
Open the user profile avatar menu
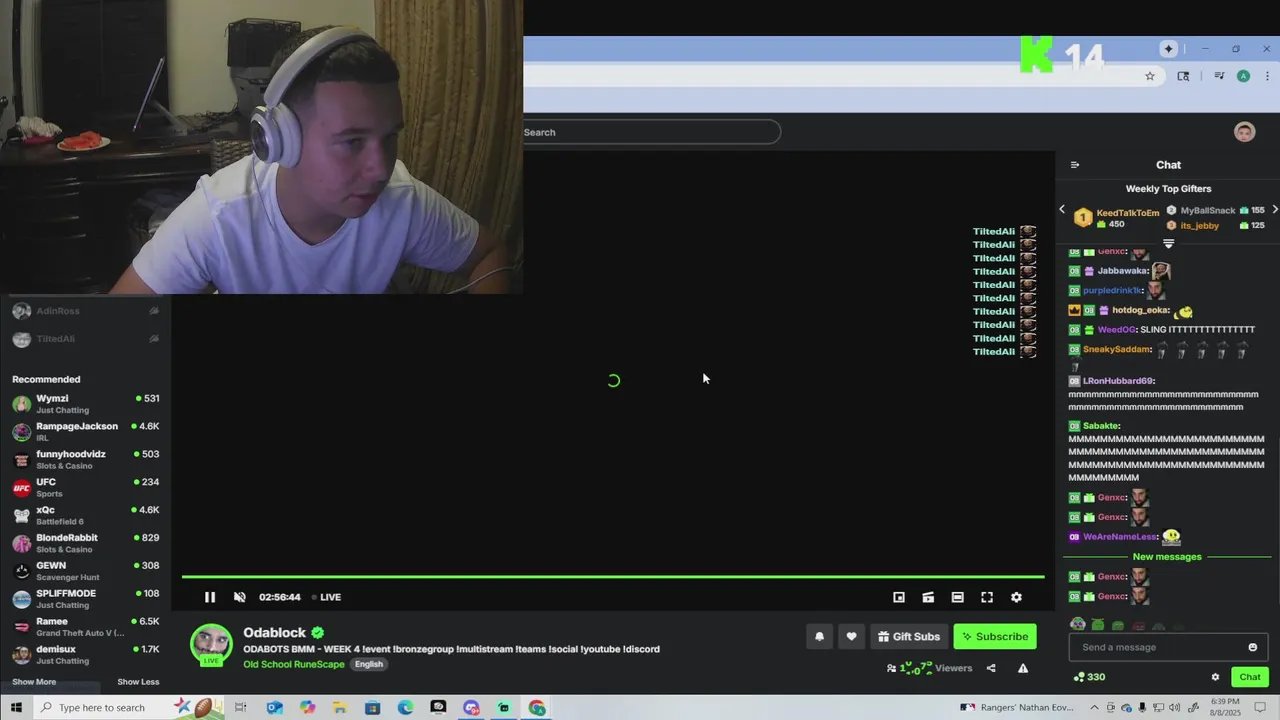1244,132
